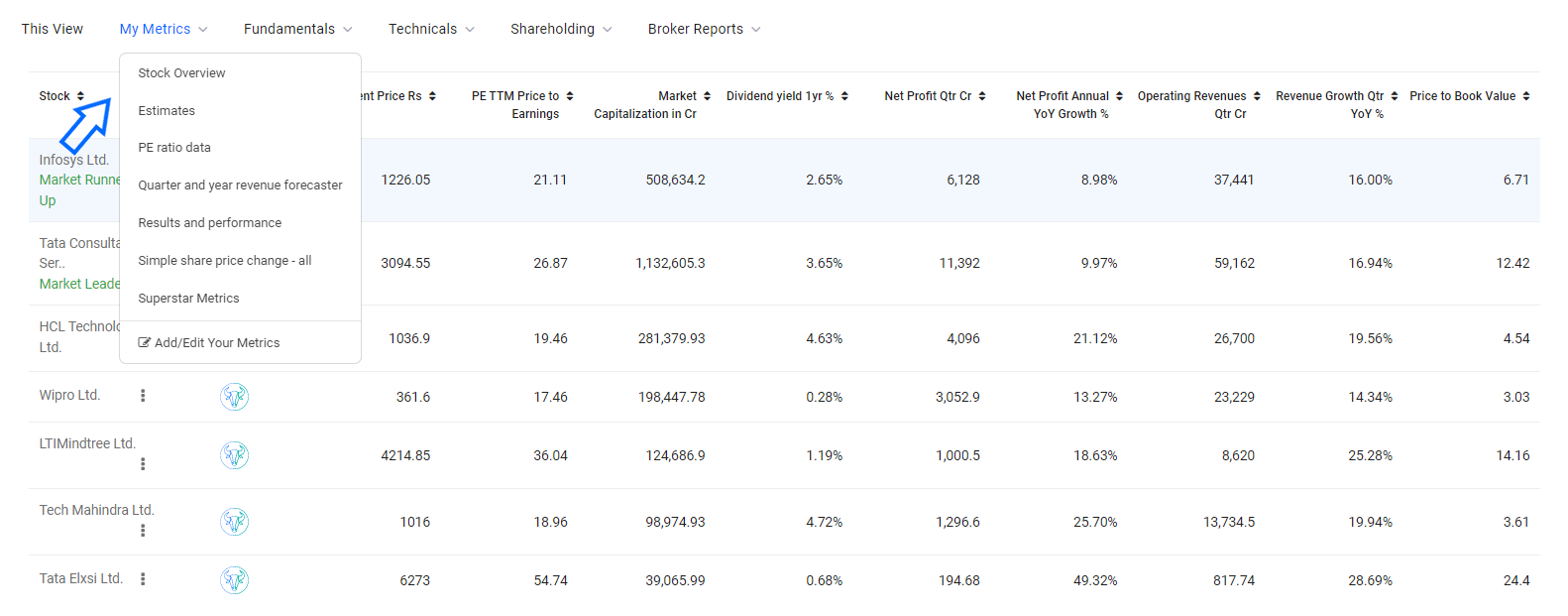Open kebab menu for LTIMindtree Ltd.
The height and width of the screenshot is (616, 1568).
coord(143,464)
